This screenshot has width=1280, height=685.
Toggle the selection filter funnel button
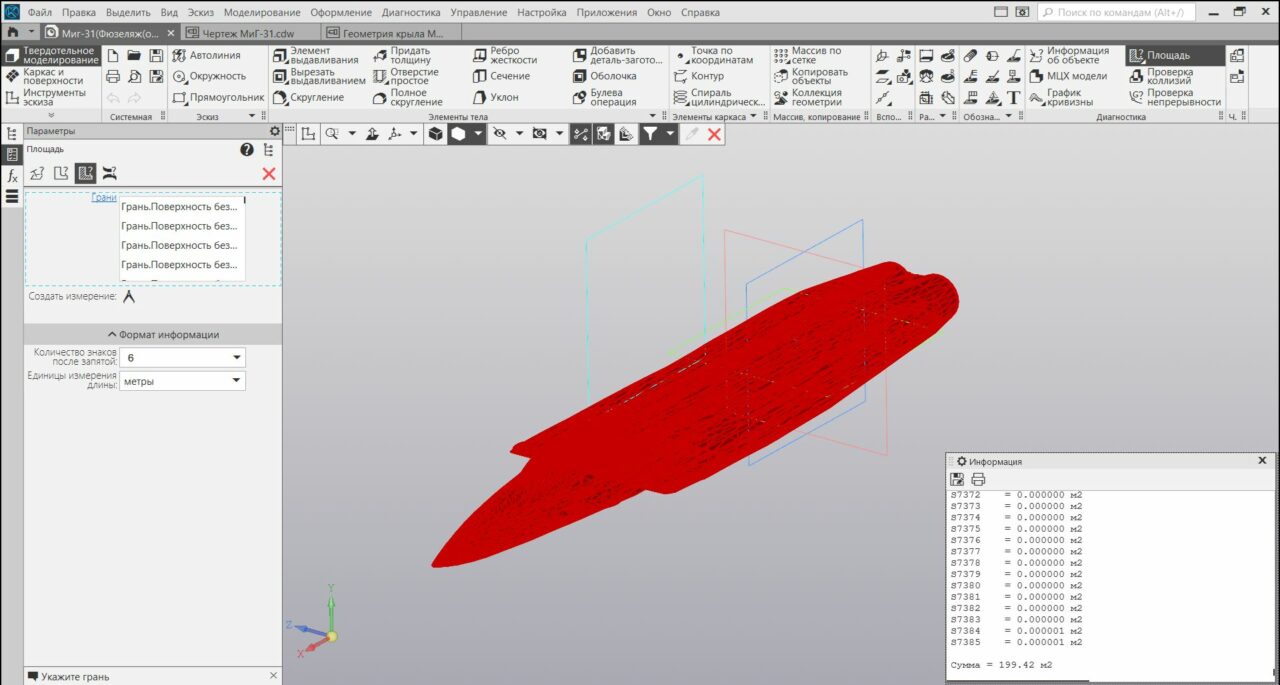[650, 133]
